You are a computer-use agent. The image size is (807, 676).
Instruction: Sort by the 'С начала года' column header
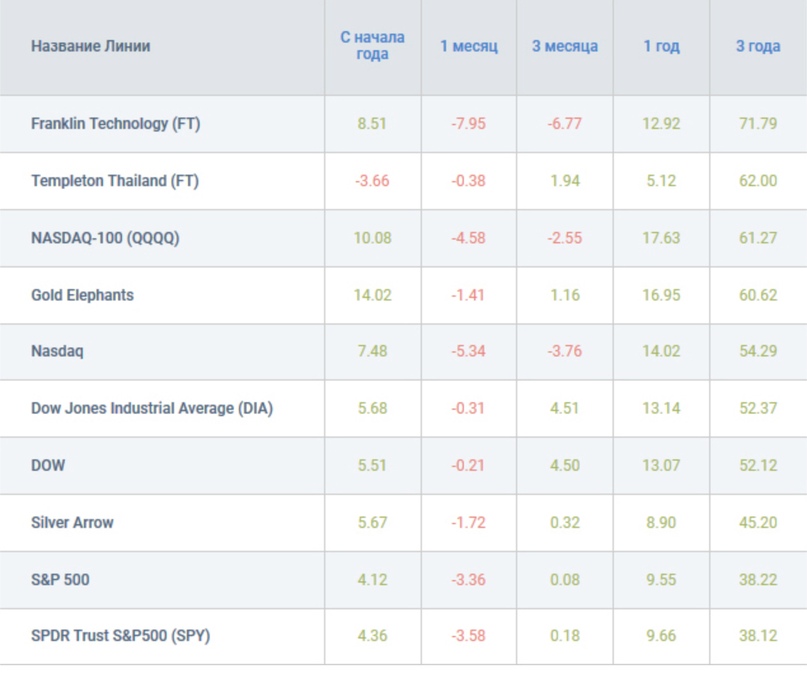click(372, 46)
